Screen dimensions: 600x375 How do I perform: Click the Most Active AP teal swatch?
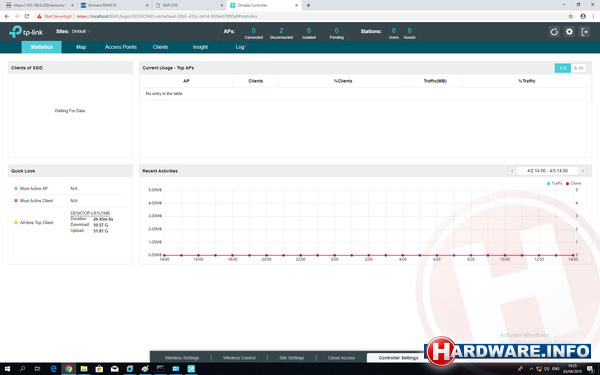16,188
